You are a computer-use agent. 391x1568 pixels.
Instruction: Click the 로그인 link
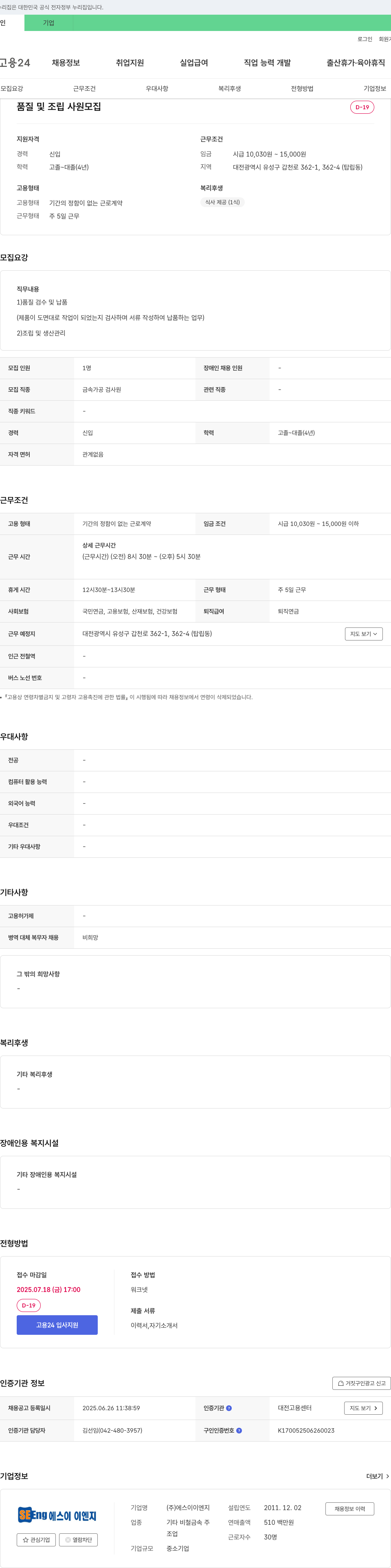(x=365, y=39)
